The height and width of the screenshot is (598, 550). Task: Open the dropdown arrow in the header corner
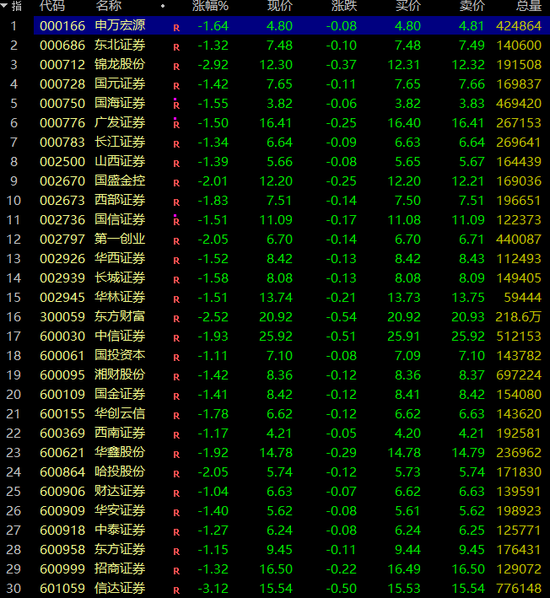click(x=4, y=5)
